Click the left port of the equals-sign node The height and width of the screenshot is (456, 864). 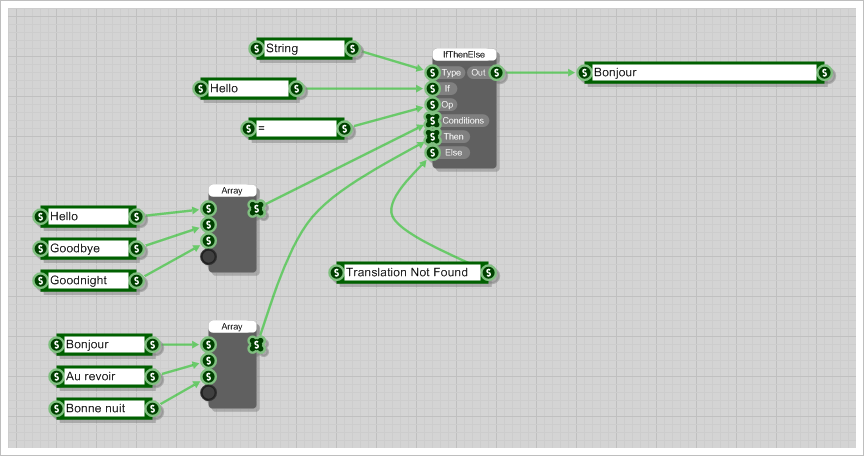249,128
